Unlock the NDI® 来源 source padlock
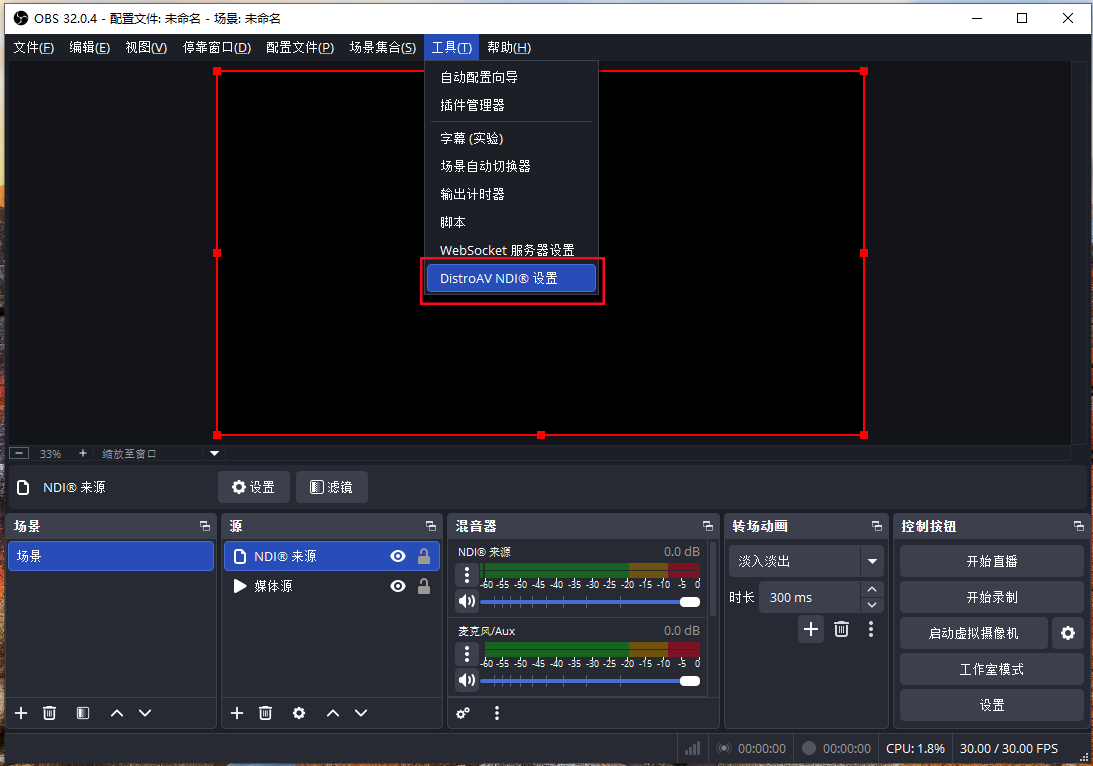1093x766 pixels. (424, 557)
